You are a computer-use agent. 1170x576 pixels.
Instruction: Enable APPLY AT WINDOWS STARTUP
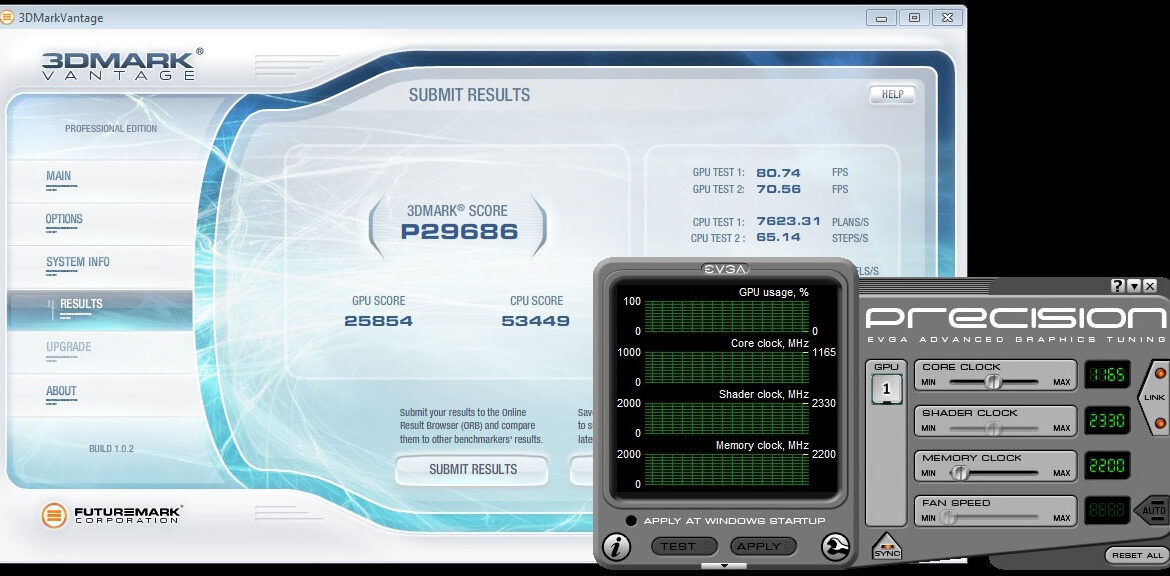coord(630,520)
